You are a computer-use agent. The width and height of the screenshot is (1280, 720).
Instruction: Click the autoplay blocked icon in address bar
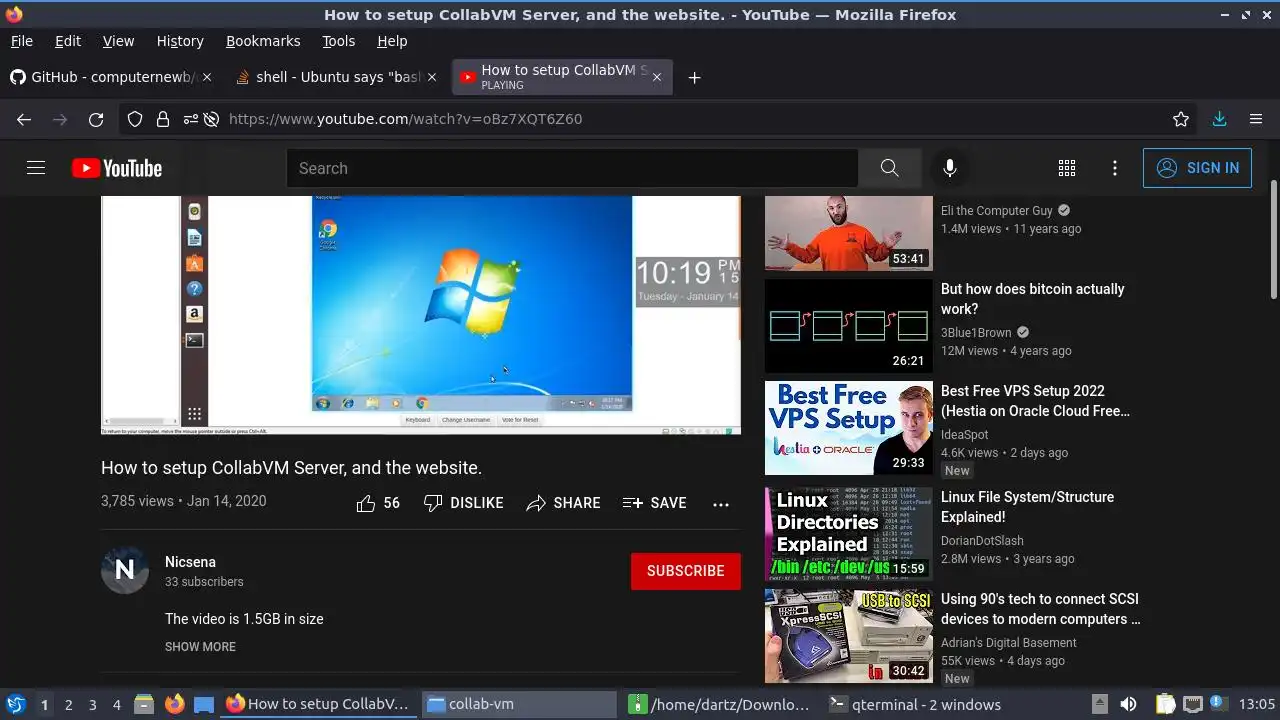point(211,119)
